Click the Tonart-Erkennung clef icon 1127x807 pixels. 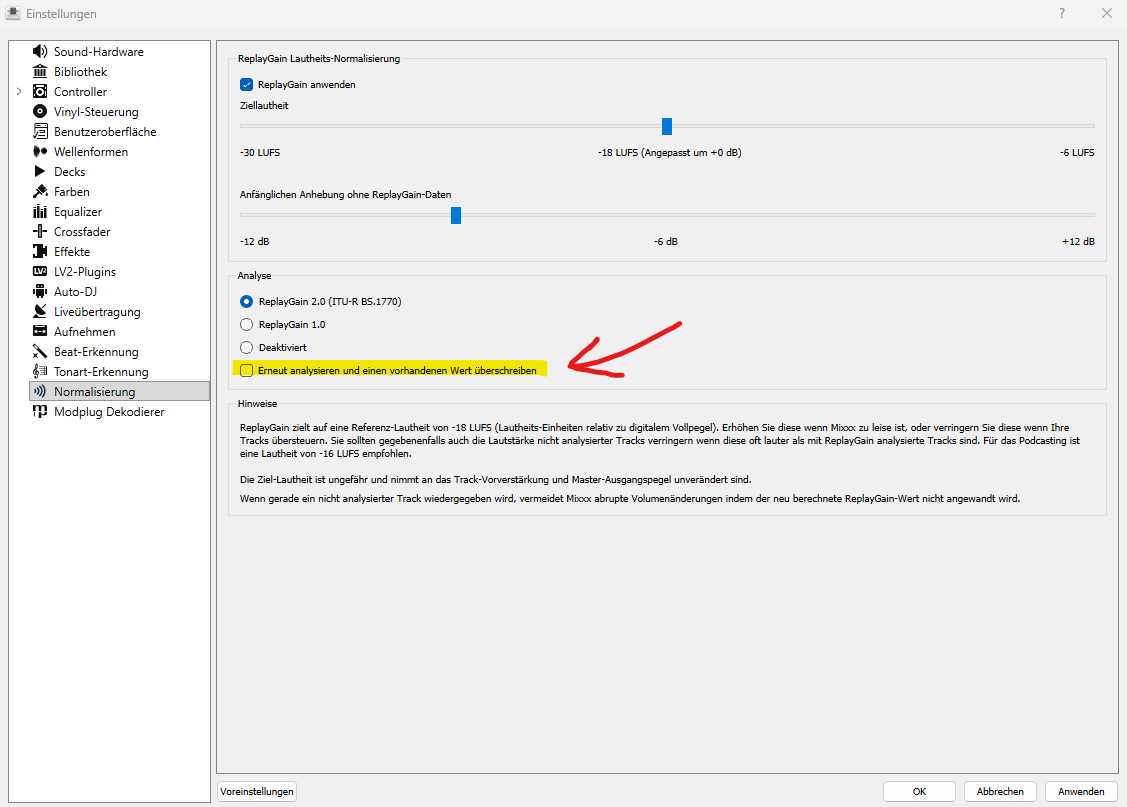pyautogui.click(x=40, y=372)
